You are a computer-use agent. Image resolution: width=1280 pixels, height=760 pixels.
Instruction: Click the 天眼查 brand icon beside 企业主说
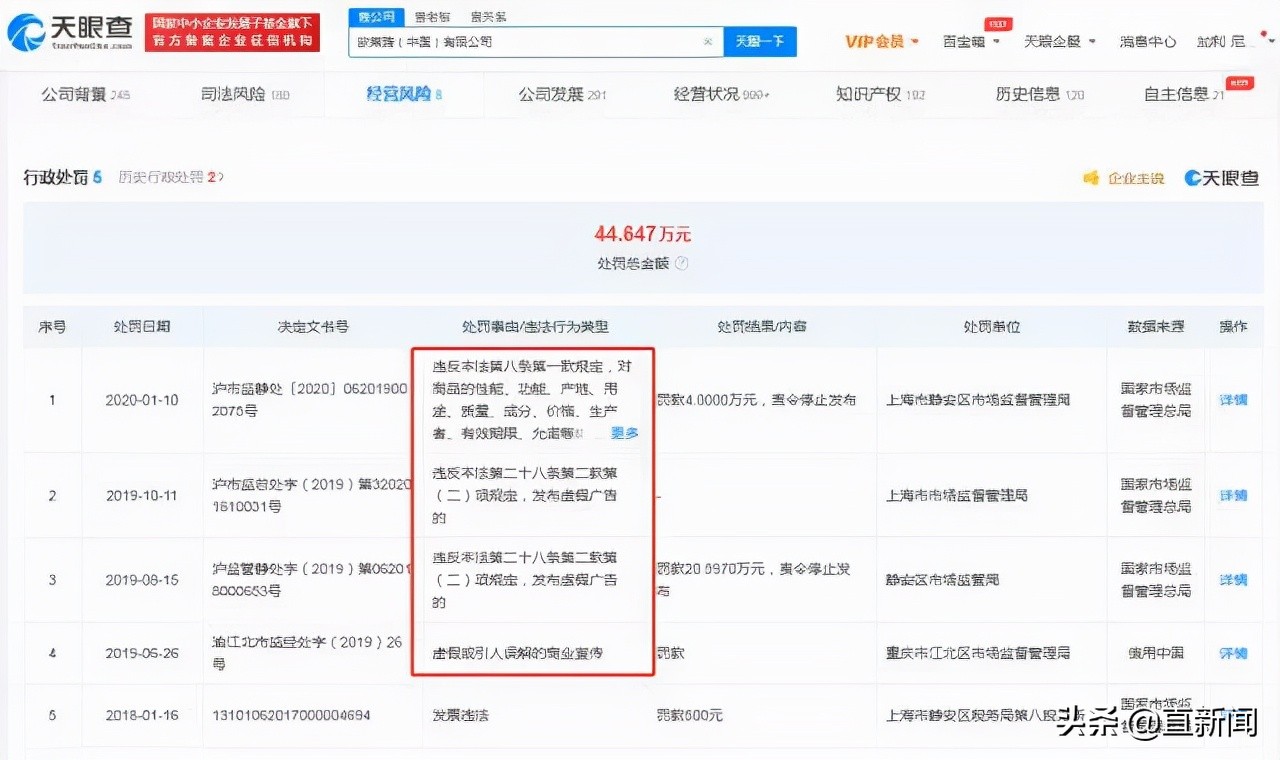point(1193,176)
